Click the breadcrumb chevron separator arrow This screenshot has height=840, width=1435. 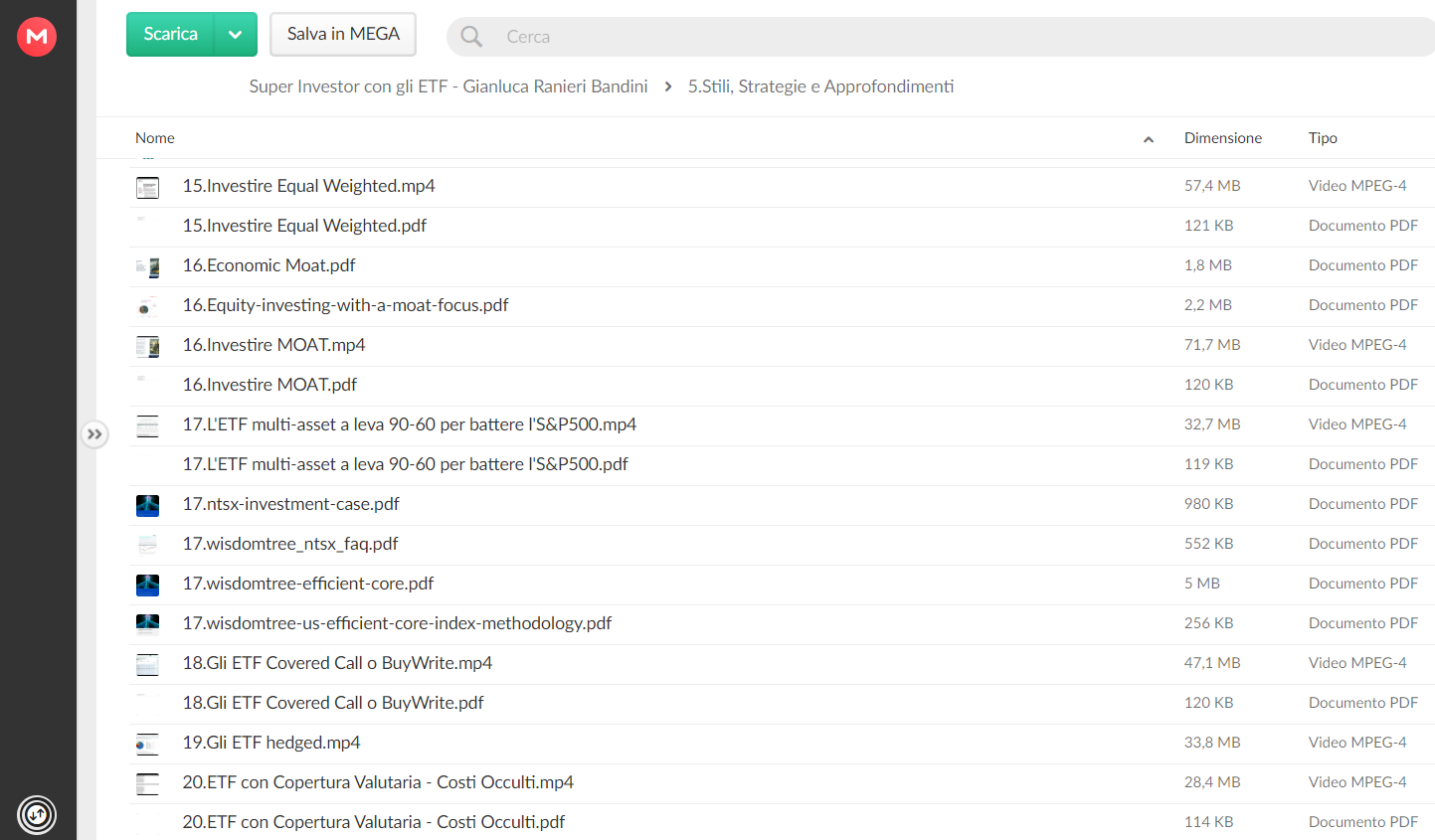point(668,86)
